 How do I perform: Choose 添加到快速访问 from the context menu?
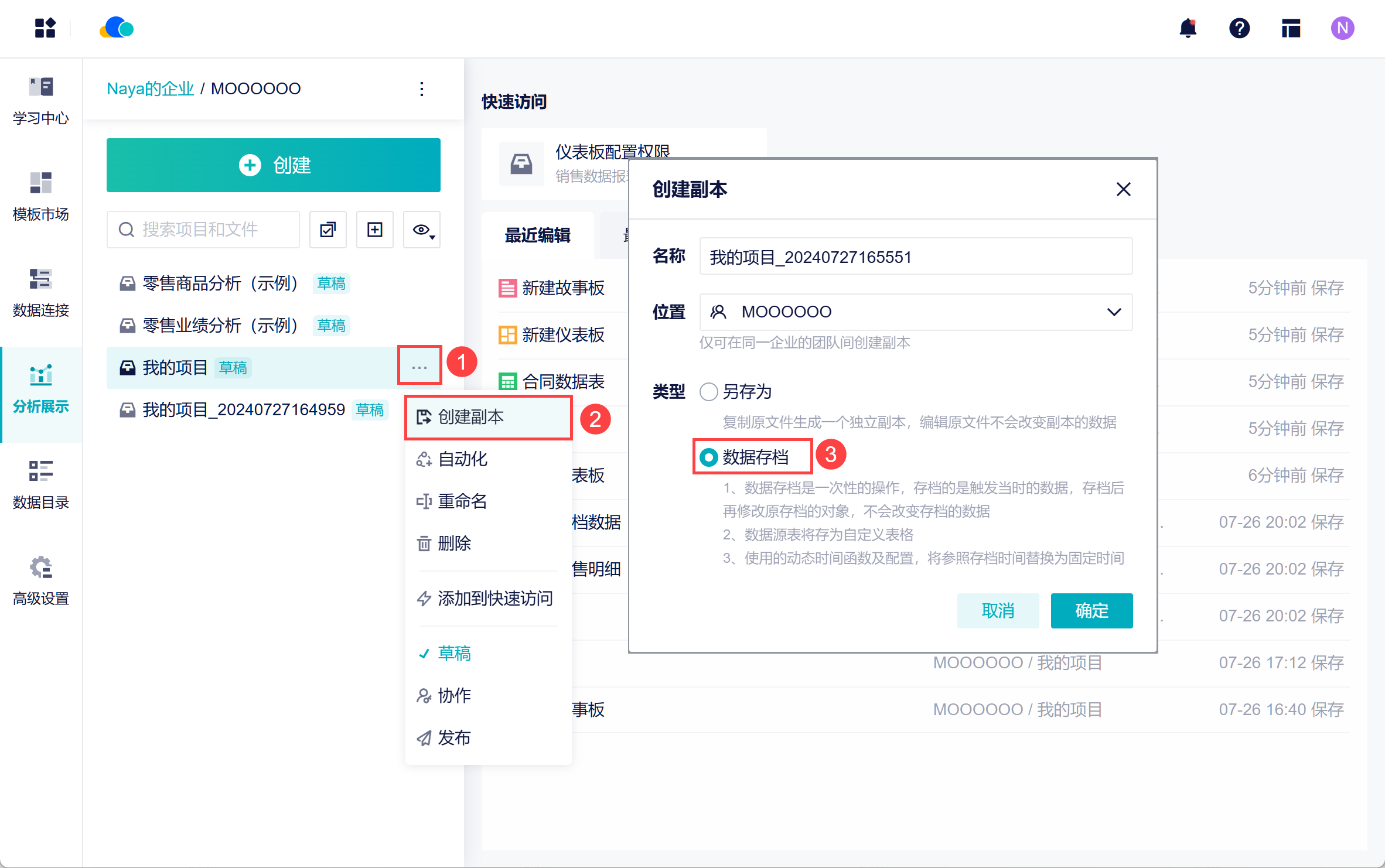[495, 598]
